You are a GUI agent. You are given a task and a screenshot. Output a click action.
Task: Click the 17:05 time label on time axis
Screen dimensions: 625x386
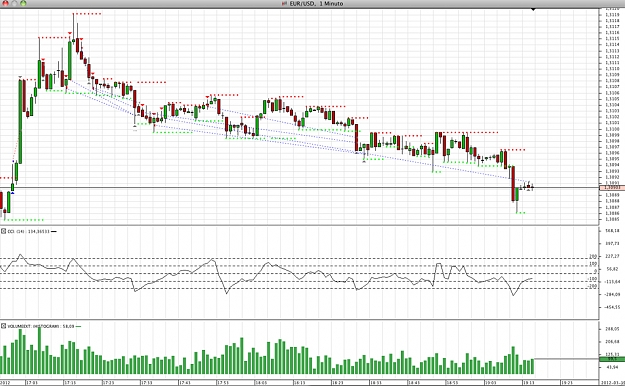tap(32, 383)
